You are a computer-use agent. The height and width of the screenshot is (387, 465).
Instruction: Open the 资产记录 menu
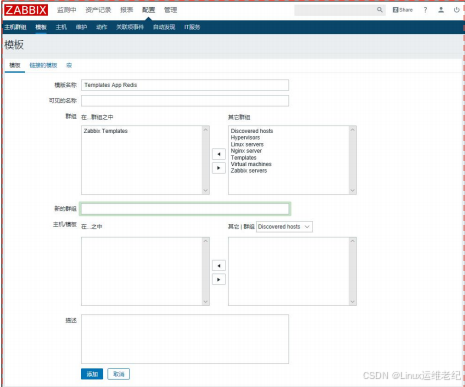point(98,10)
